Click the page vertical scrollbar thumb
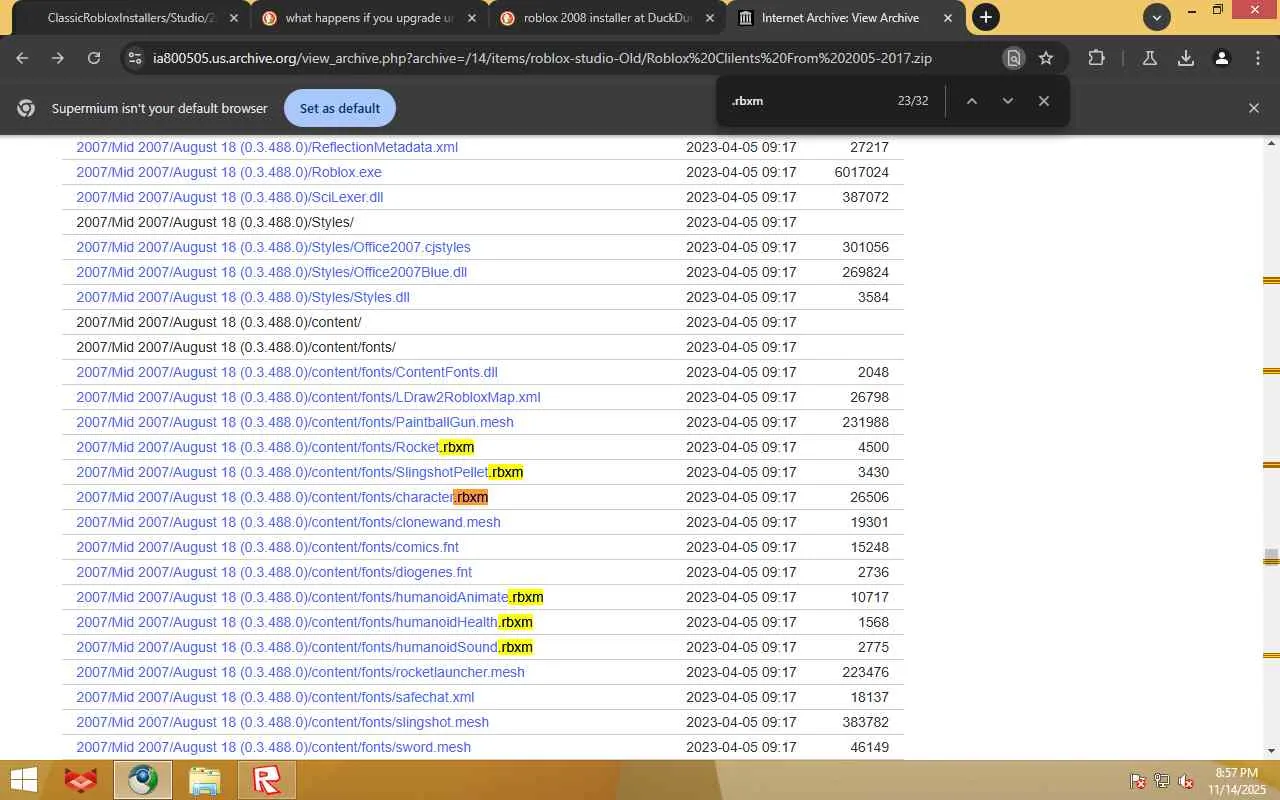This screenshot has height=800, width=1280. [1271, 557]
